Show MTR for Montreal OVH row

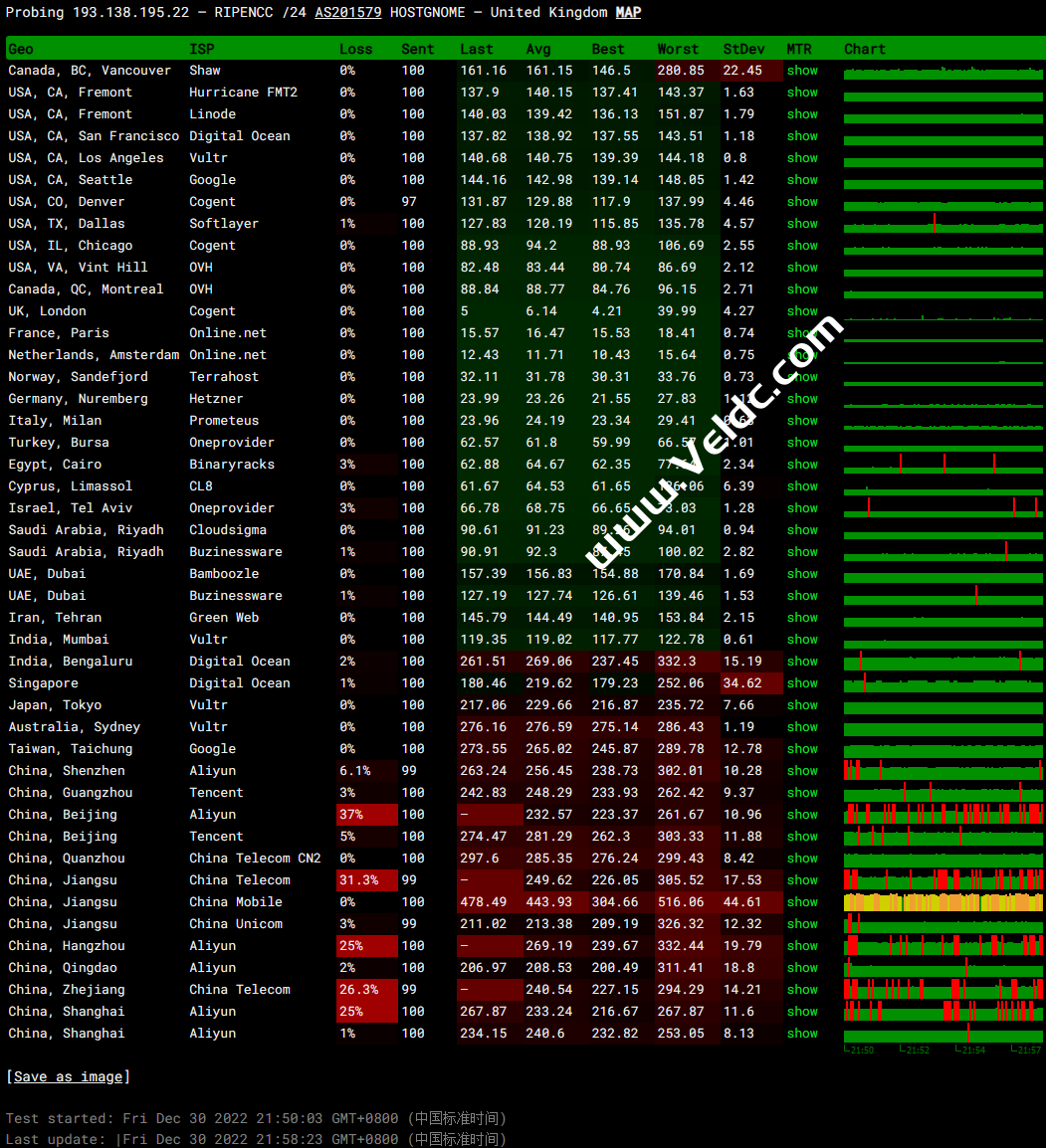[802, 289]
